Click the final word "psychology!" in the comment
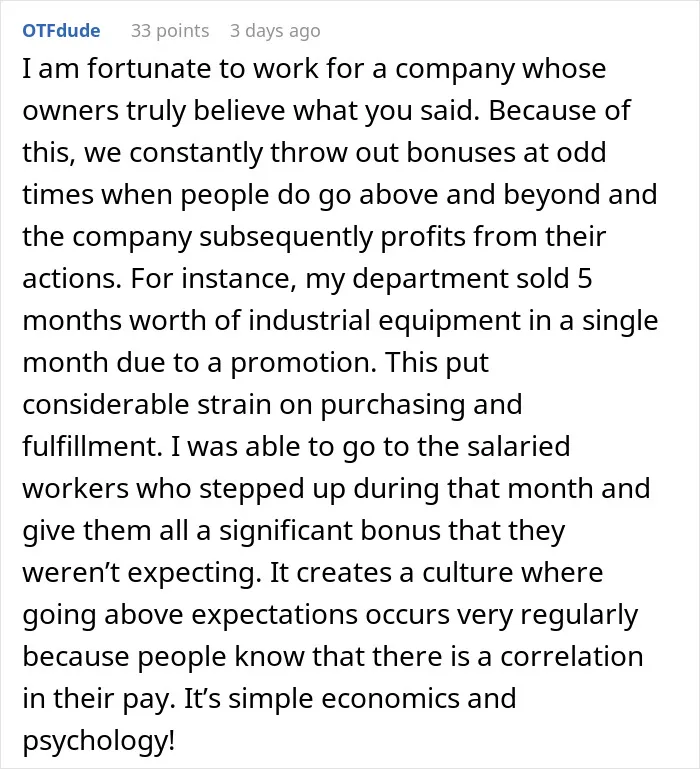The height and width of the screenshot is (769, 700). coord(99,742)
